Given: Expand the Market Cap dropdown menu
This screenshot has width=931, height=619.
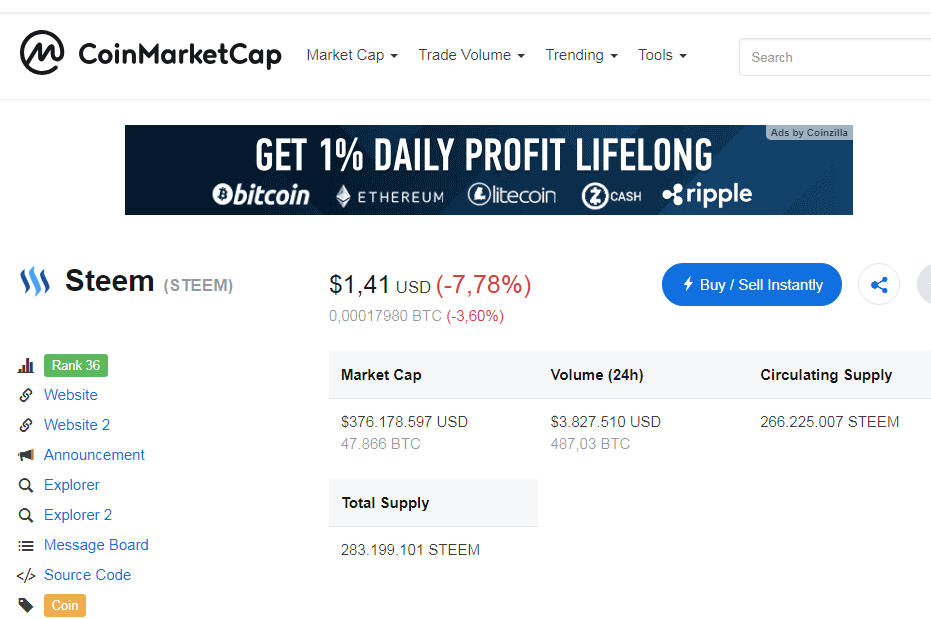Looking at the screenshot, I should point(352,55).
